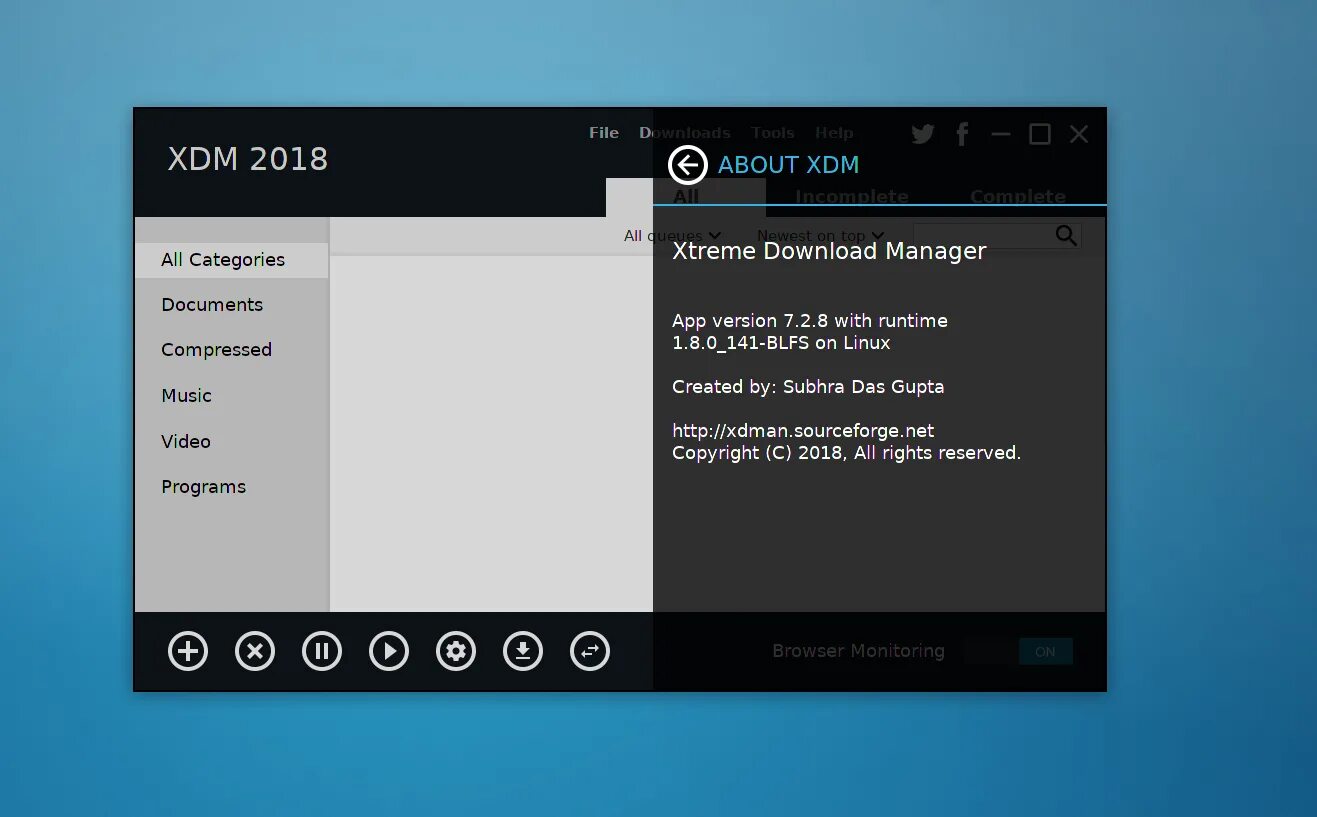The image size is (1317, 817).
Task: Switch to the All tab
Action: point(686,197)
